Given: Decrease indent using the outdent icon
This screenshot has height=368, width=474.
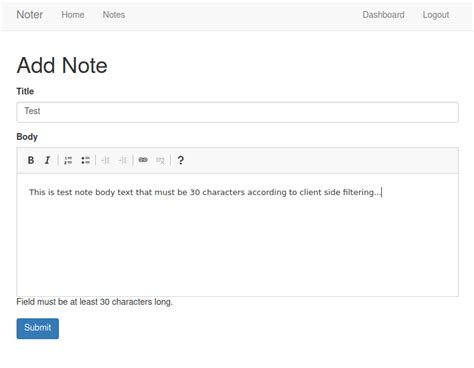Looking at the screenshot, I should [x=106, y=160].
